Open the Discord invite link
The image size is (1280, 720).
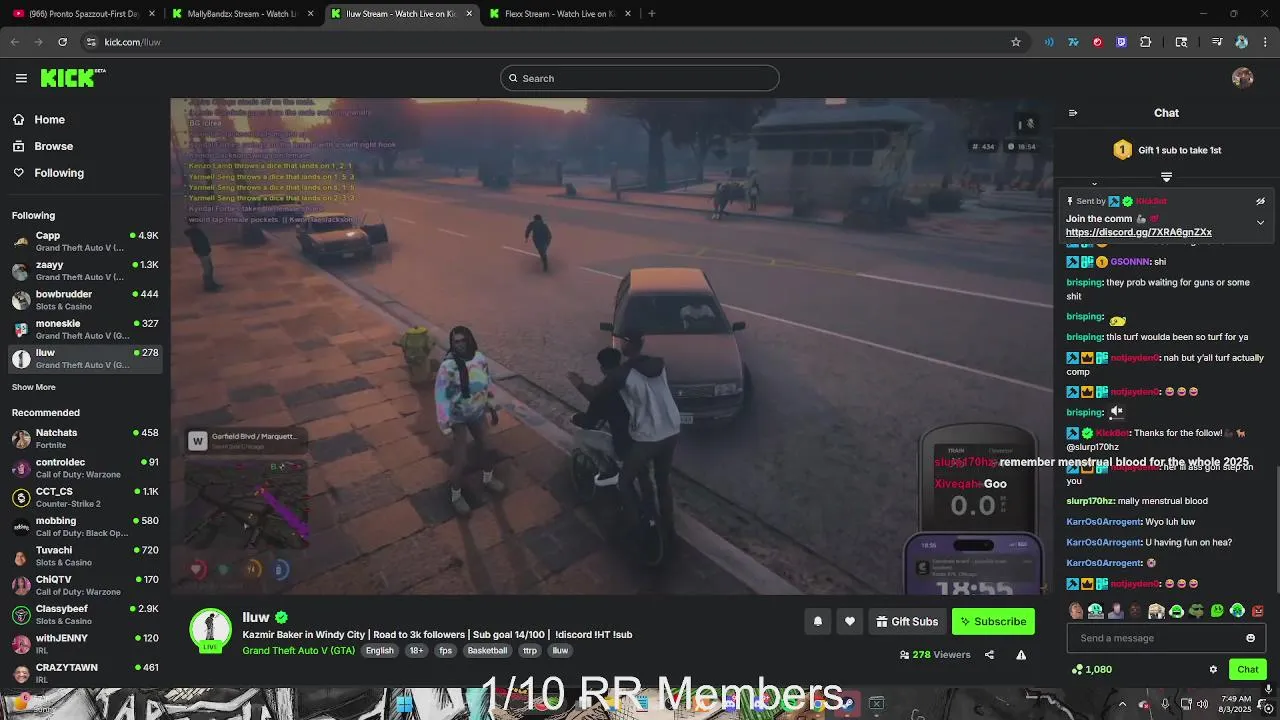1138,232
